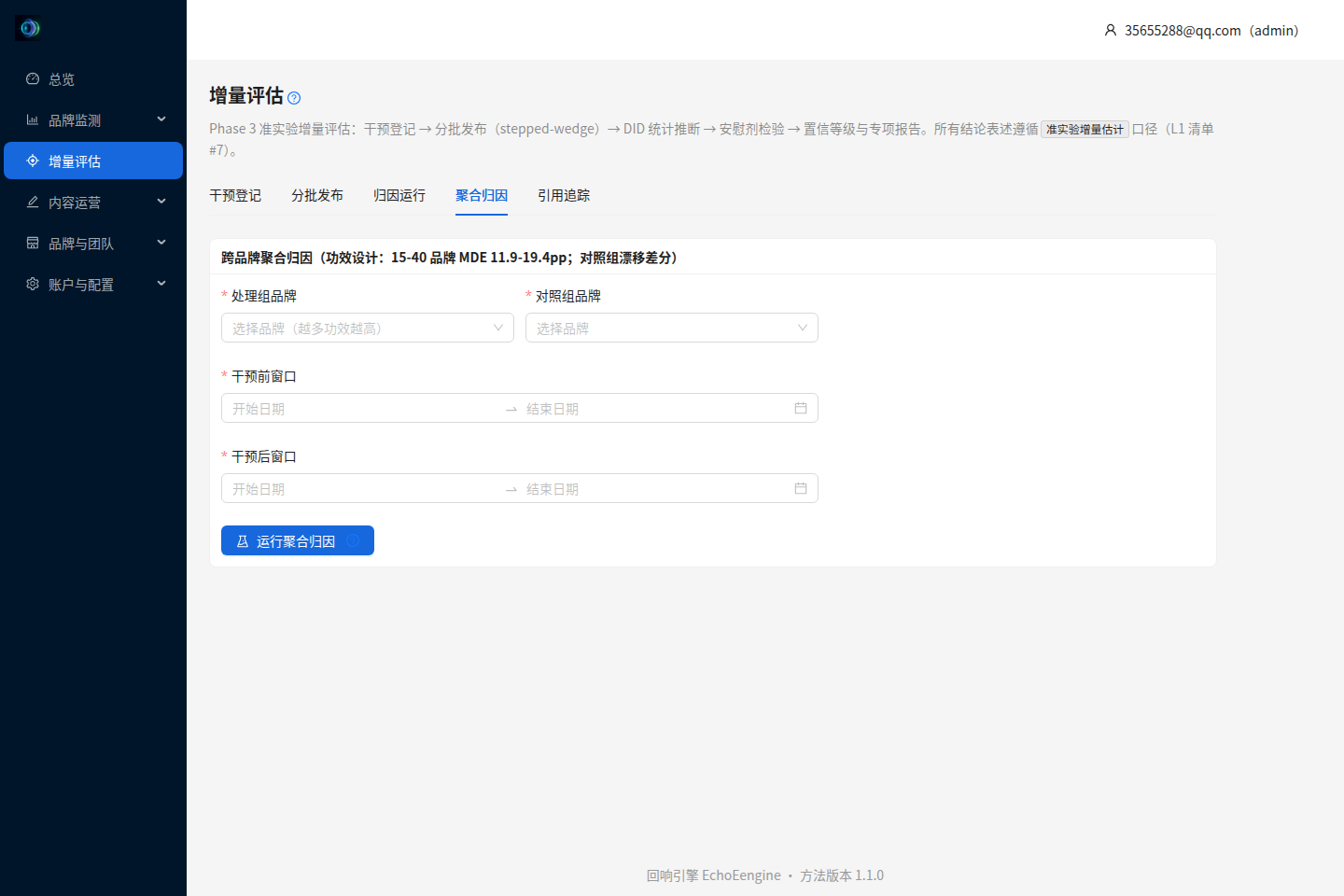
Task: Open 总览 via its dashboard gauge icon
Action: [33, 79]
